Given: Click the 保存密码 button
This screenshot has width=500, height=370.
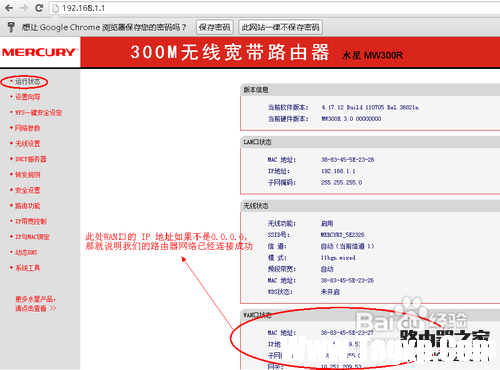Looking at the screenshot, I should click(215, 27).
